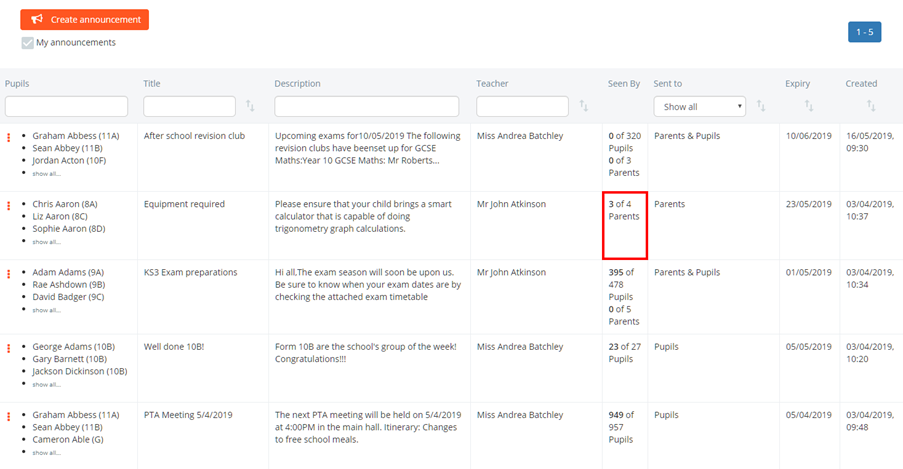
Task: Open the options menu for Well done 10B! row
Action: tap(9, 348)
